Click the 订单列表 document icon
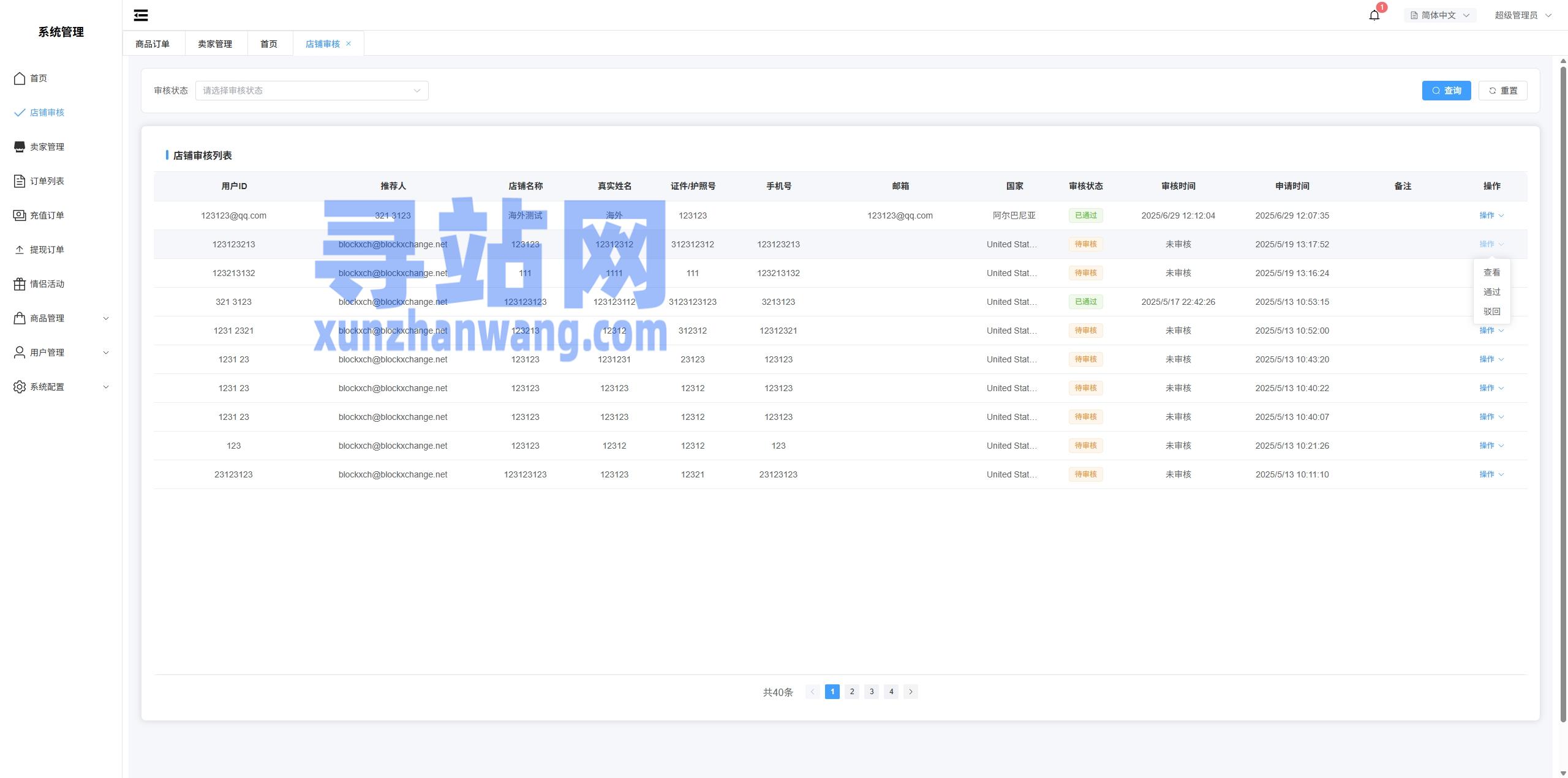 [20, 181]
